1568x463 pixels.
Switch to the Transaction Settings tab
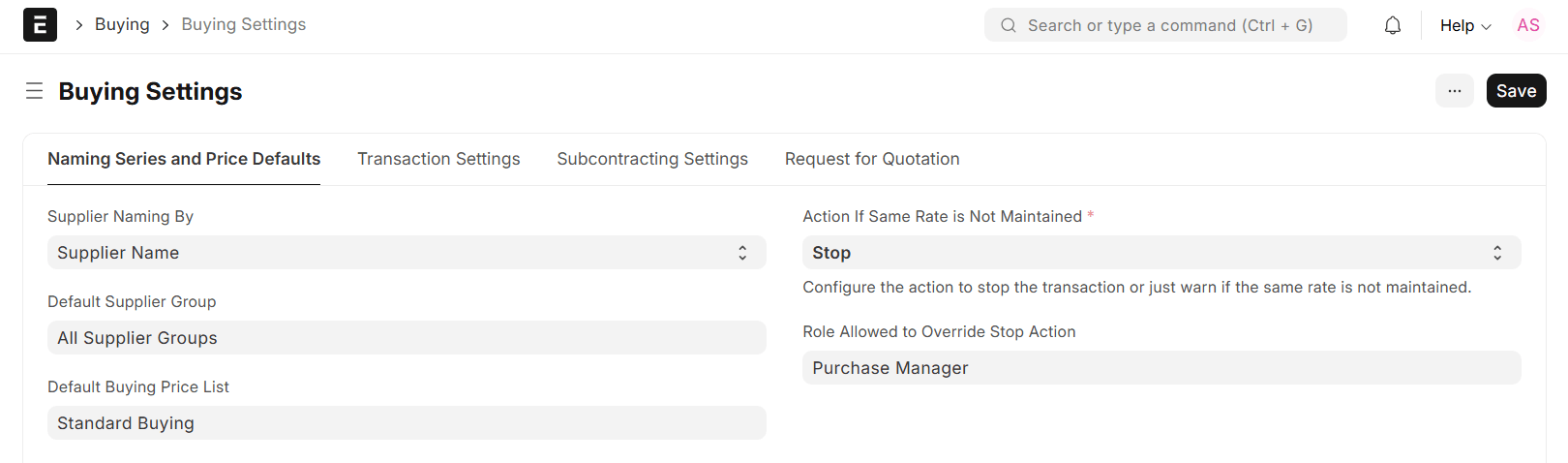tap(438, 159)
